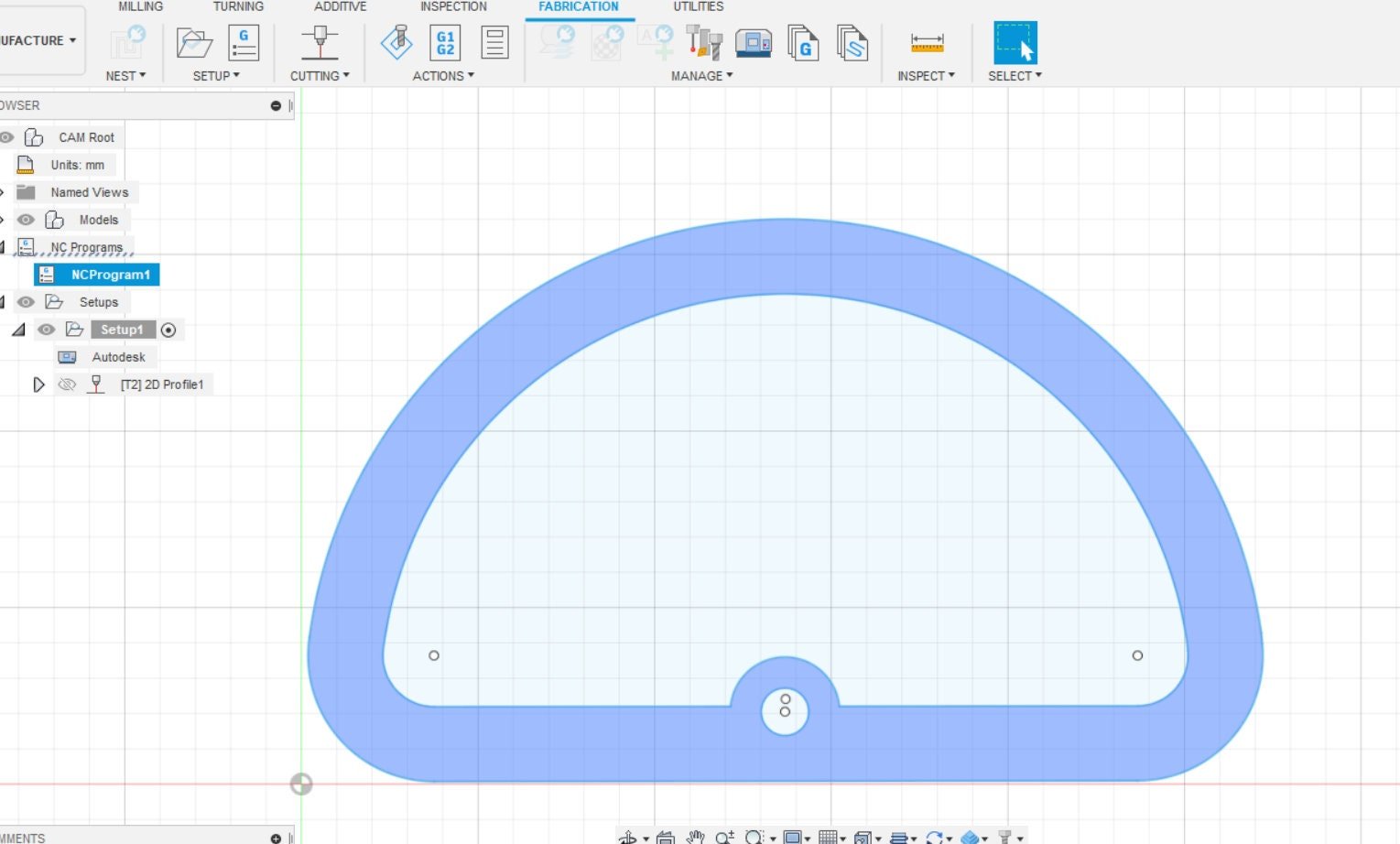The image size is (1400, 844).
Task: Select the blue outer ring body
Action: click(x=785, y=256)
